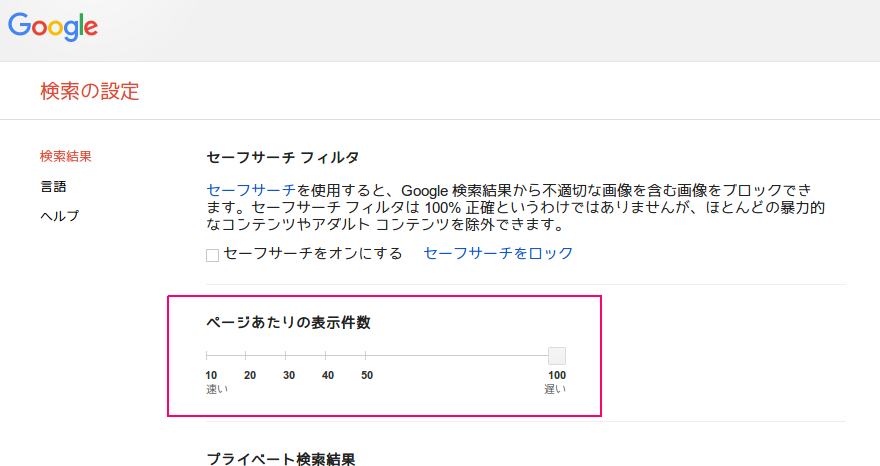Open the 言語 settings section
This screenshot has height=466, width=880.
53,186
